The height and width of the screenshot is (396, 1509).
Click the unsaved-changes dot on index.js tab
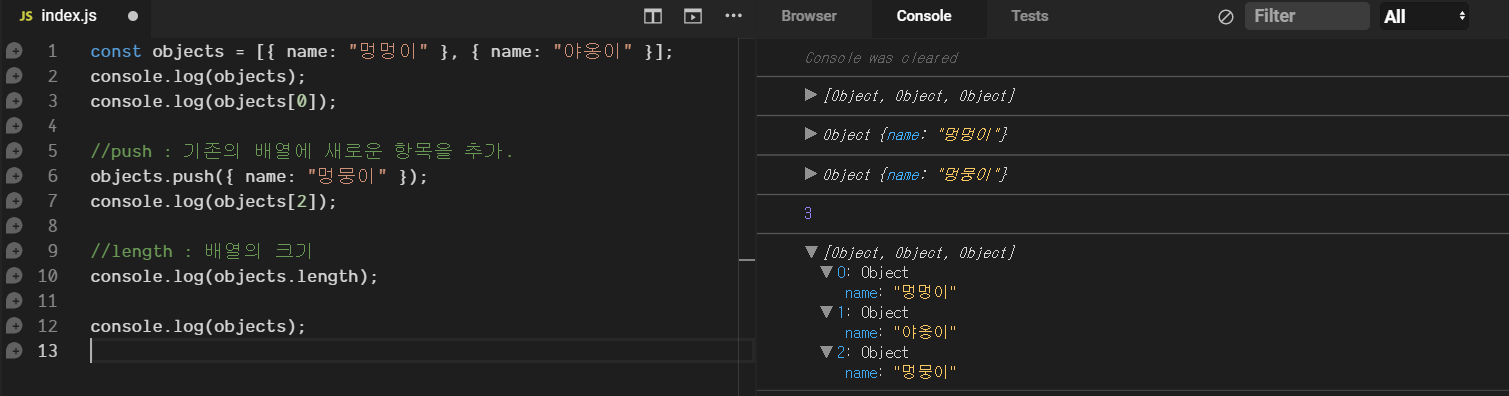133,17
